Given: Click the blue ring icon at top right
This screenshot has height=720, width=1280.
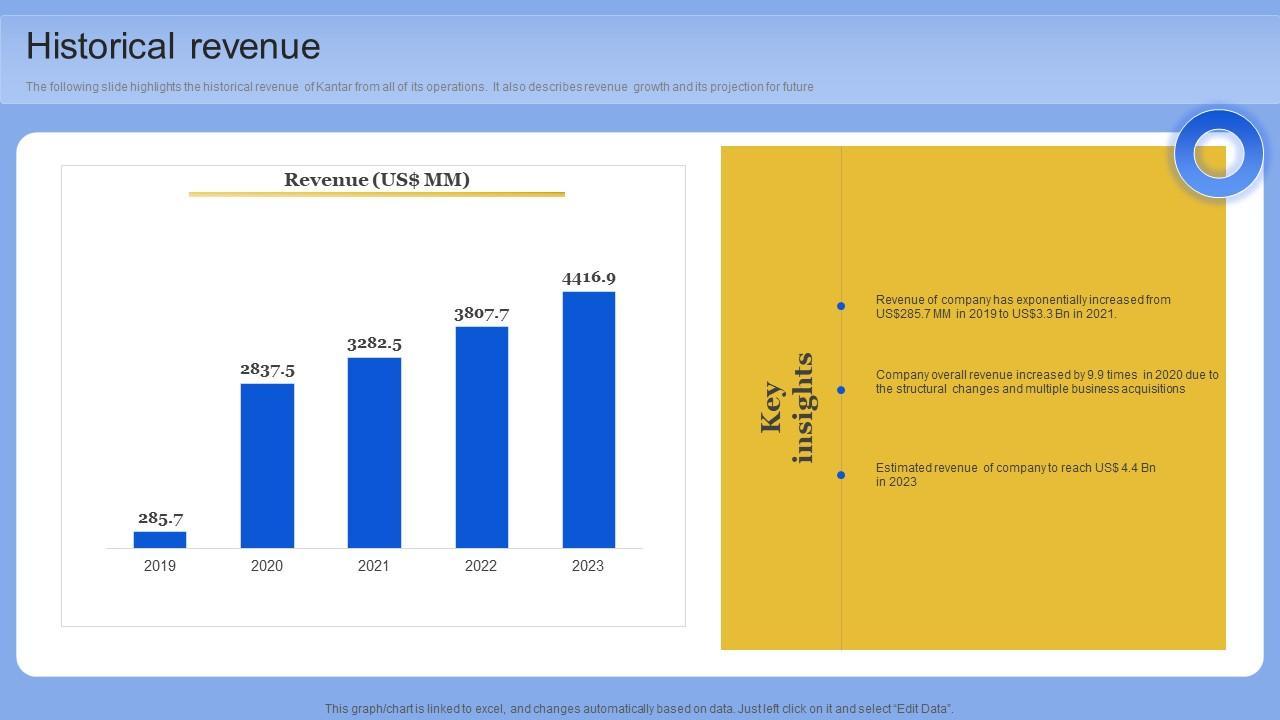Looking at the screenshot, I should coord(1218,154).
